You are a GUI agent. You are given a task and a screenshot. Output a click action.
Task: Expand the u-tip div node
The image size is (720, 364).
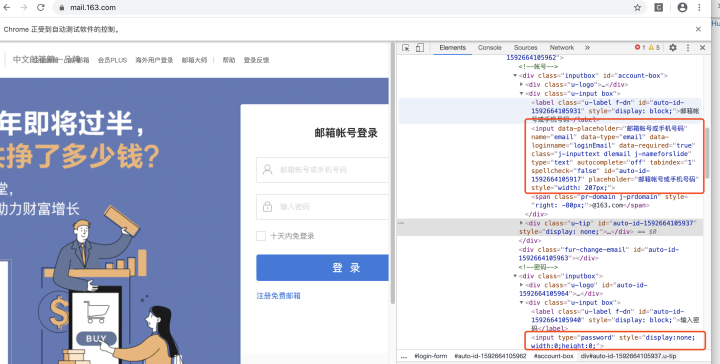[x=522, y=223]
